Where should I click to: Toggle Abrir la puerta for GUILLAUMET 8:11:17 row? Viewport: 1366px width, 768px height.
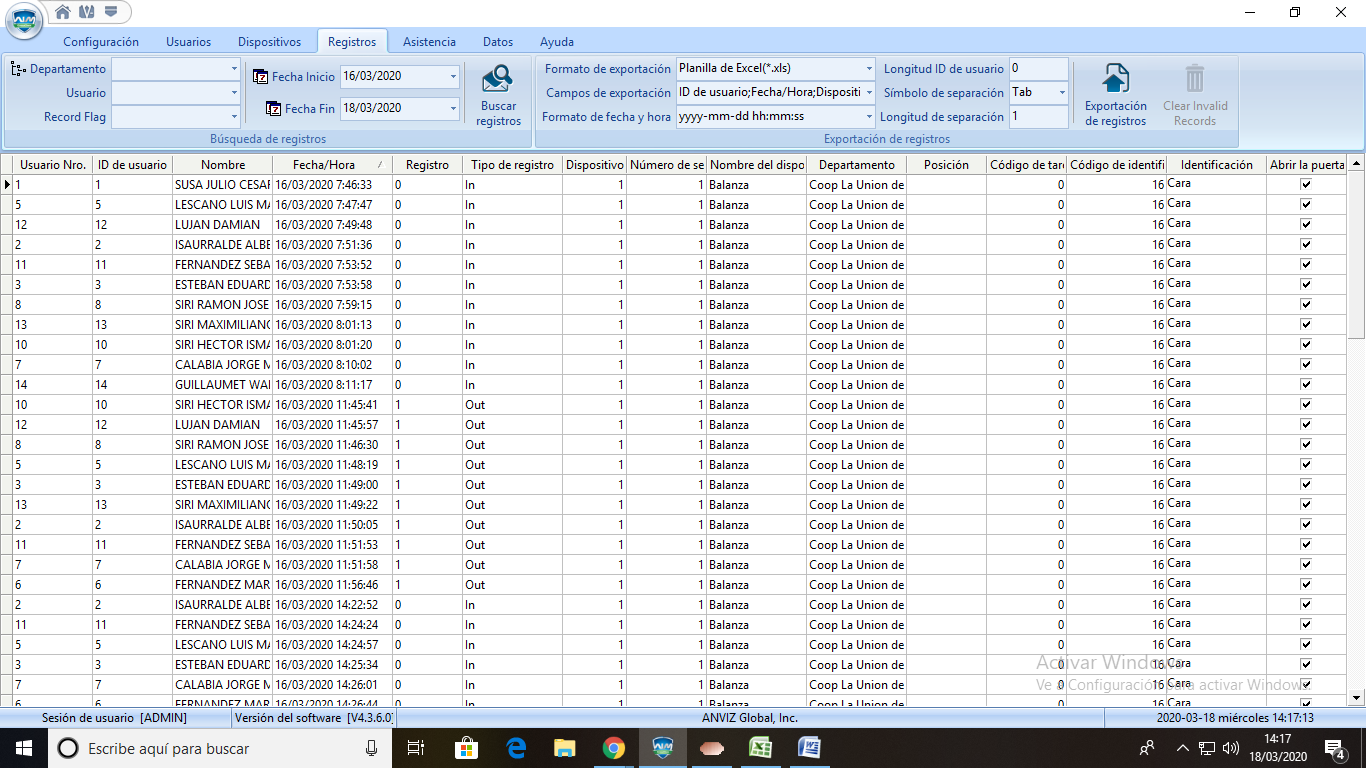click(x=1306, y=385)
